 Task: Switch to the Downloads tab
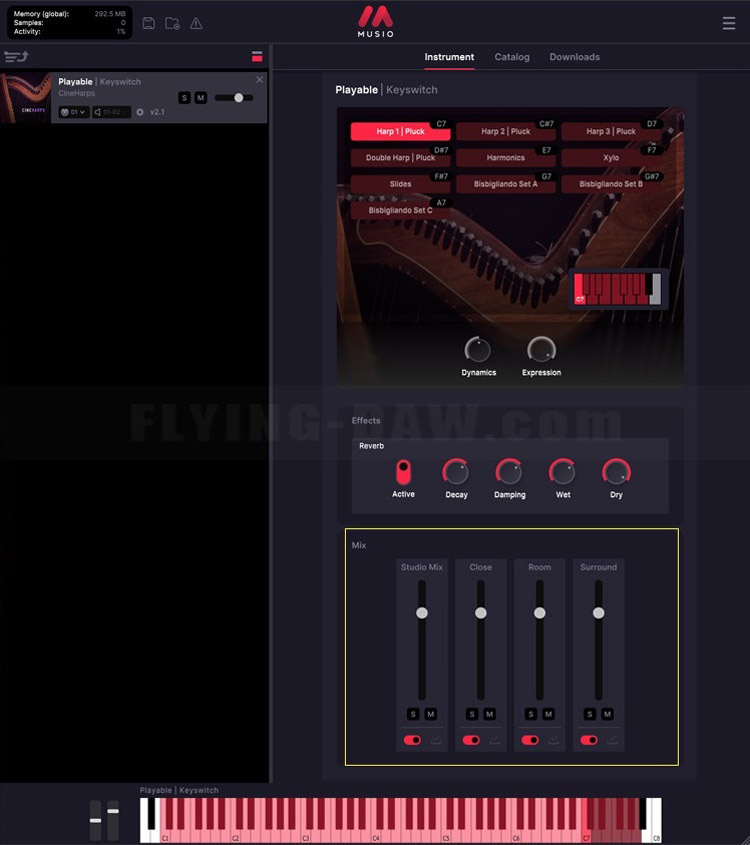(x=574, y=57)
